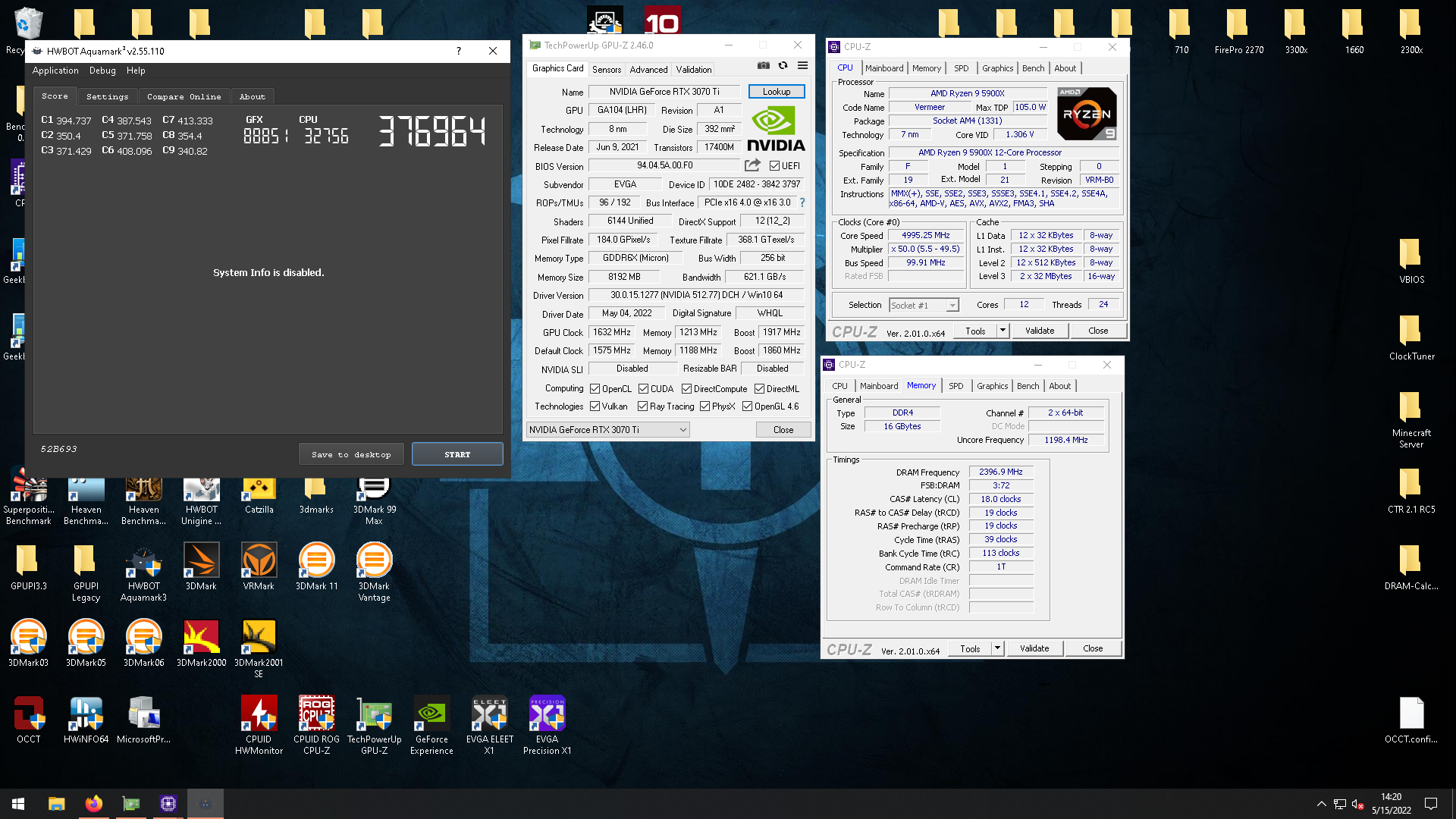This screenshot has width=1456, height=819.
Task: Switch to the Sensors tab in GPU-Z
Action: tap(607, 69)
